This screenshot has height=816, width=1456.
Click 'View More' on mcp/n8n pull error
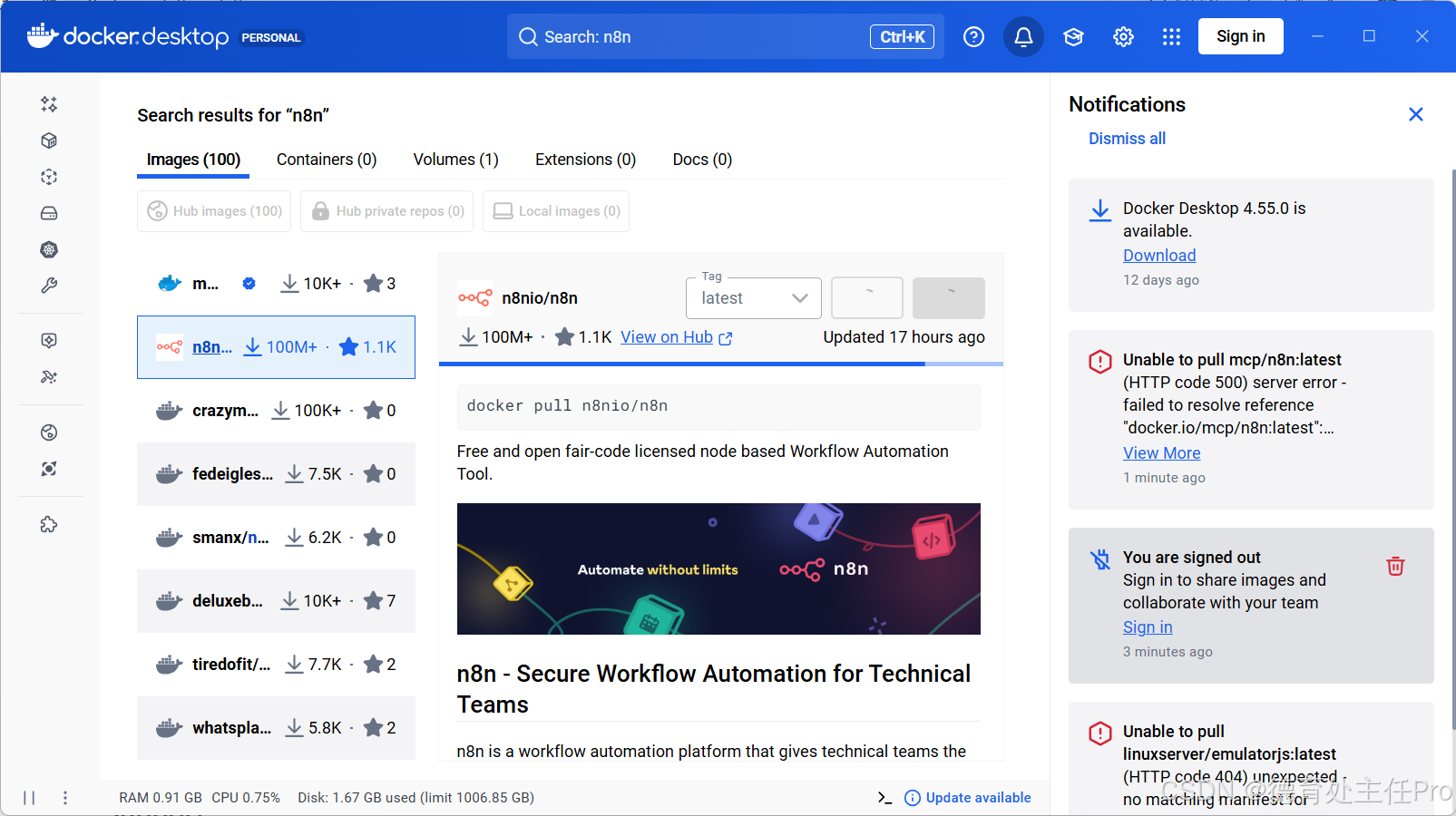pos(1162,453)
